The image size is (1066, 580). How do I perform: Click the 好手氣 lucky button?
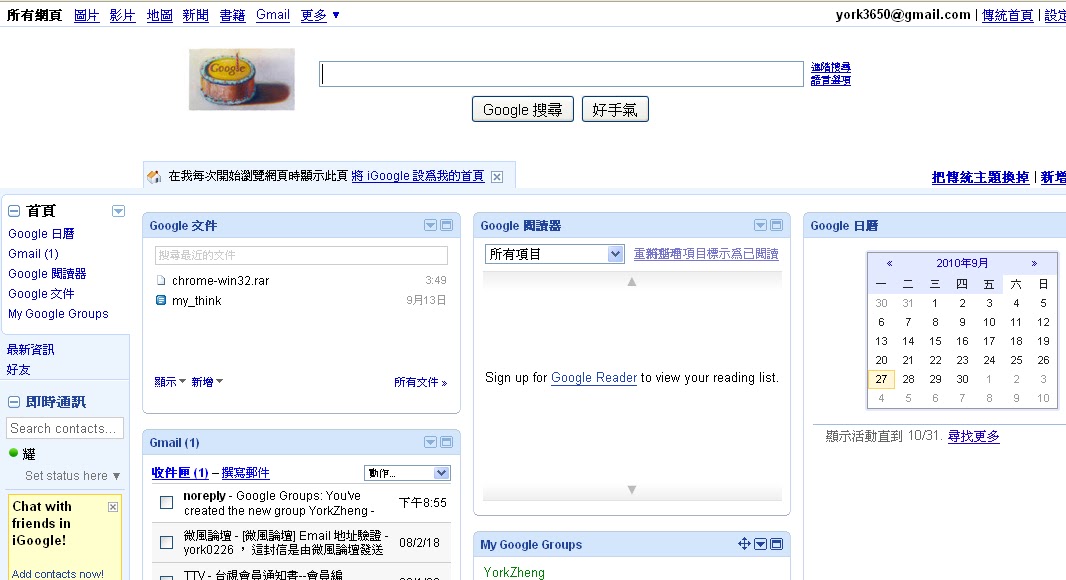coord(615,109)
